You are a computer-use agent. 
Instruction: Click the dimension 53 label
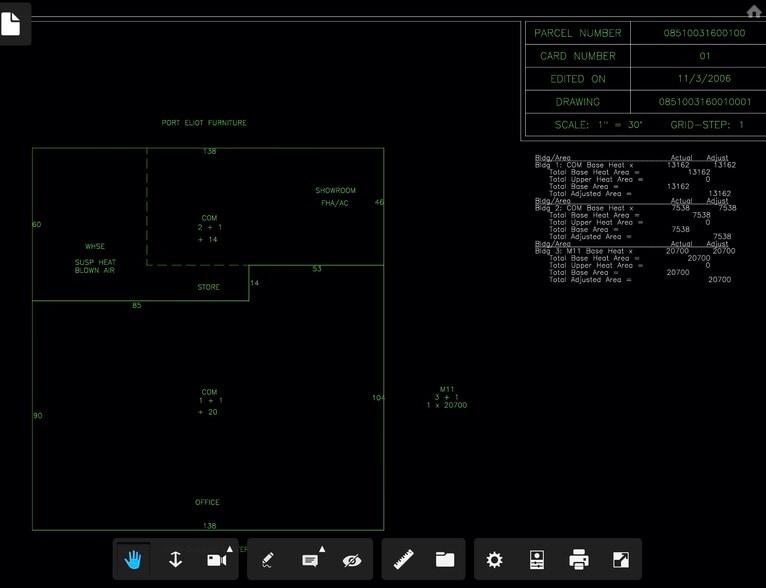(317, 269)
